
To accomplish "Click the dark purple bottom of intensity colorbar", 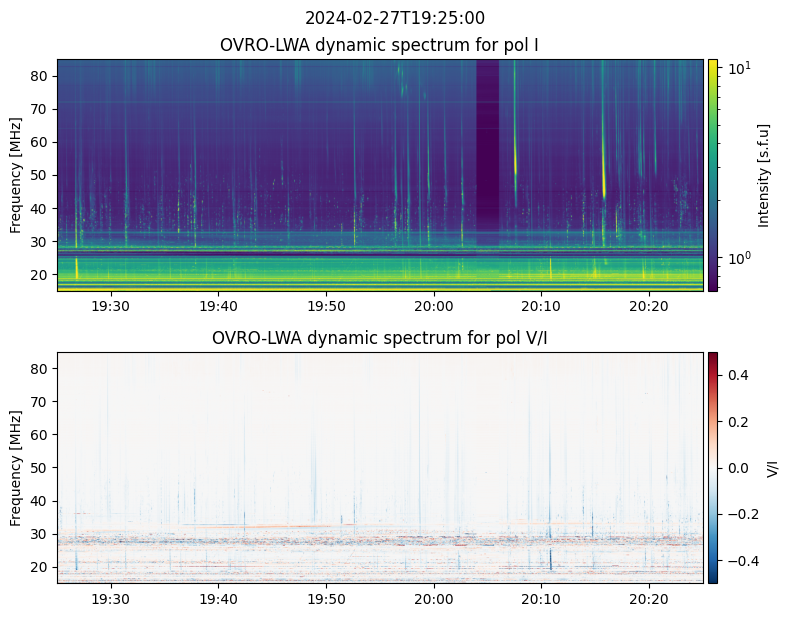I will (x=712, y=286).
